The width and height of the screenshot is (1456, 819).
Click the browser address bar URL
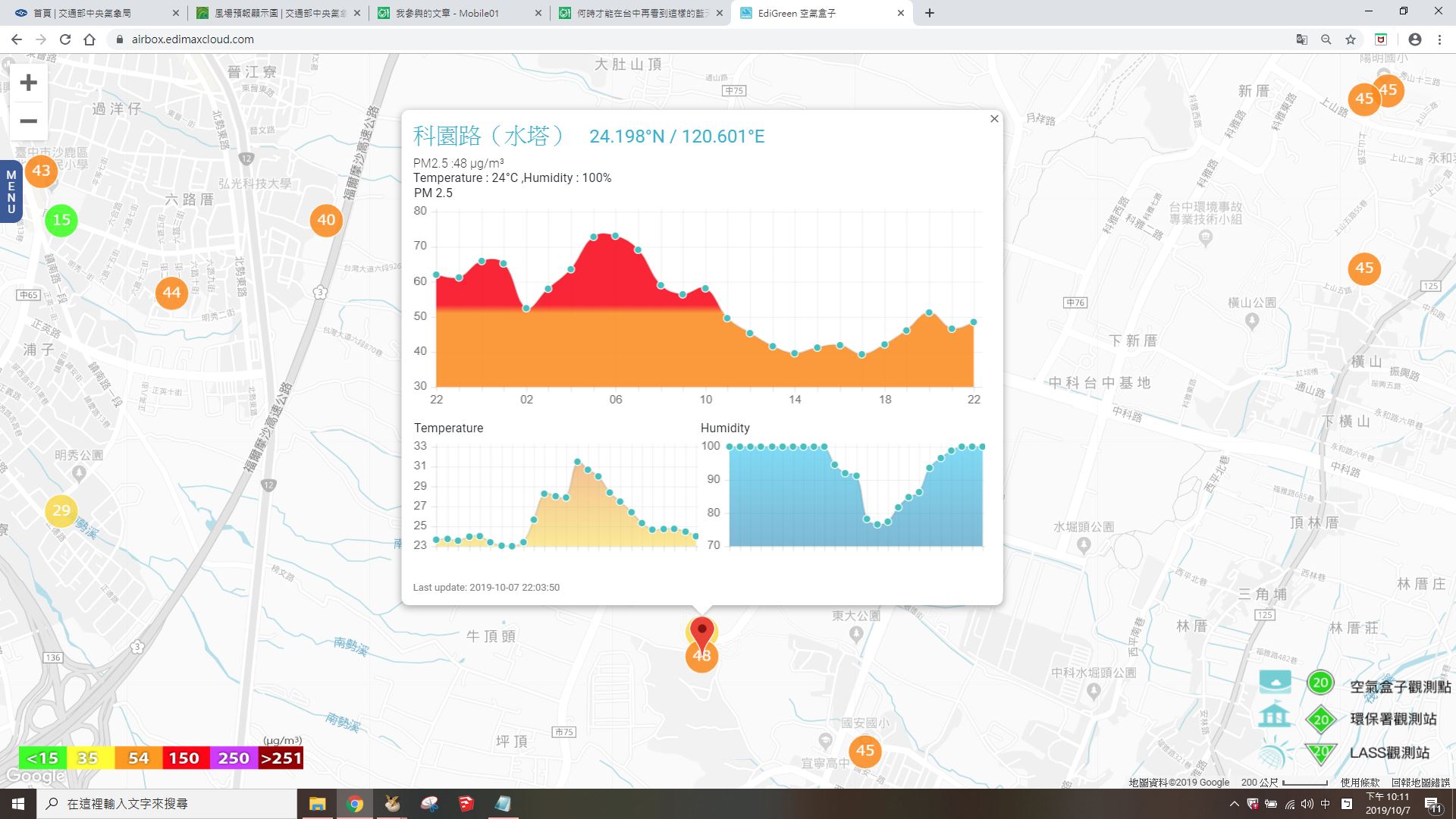[x=193, y=39]
